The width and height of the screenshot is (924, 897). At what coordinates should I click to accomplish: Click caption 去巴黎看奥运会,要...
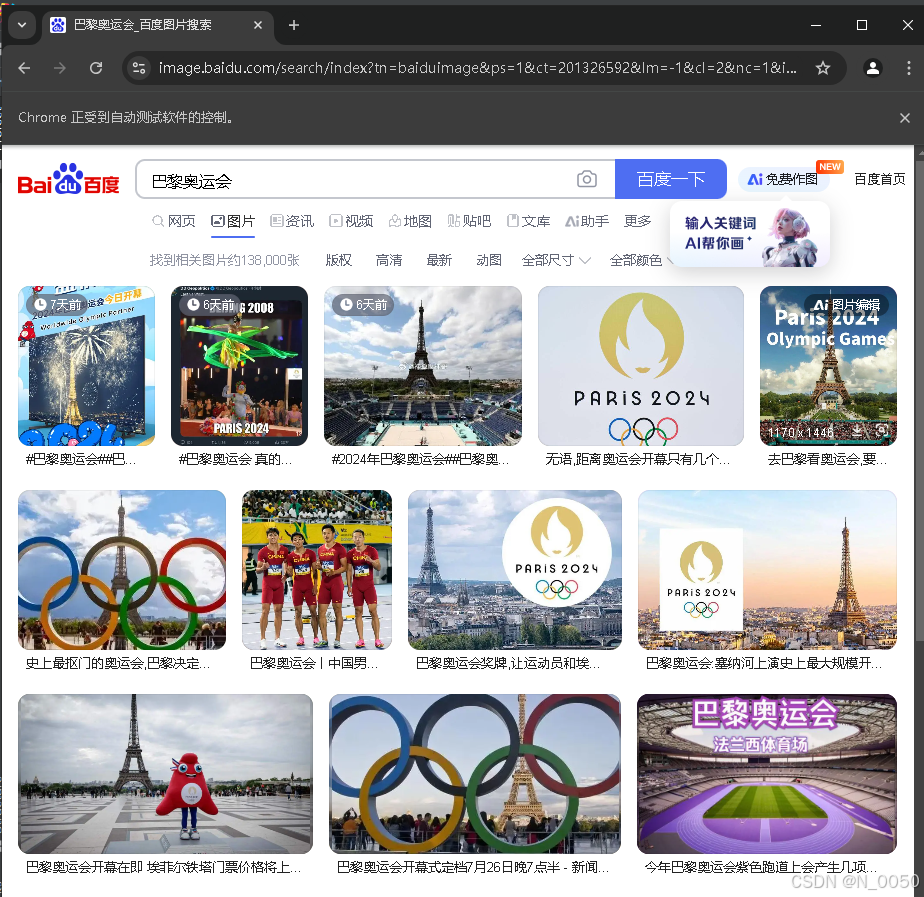click(827, 459)
